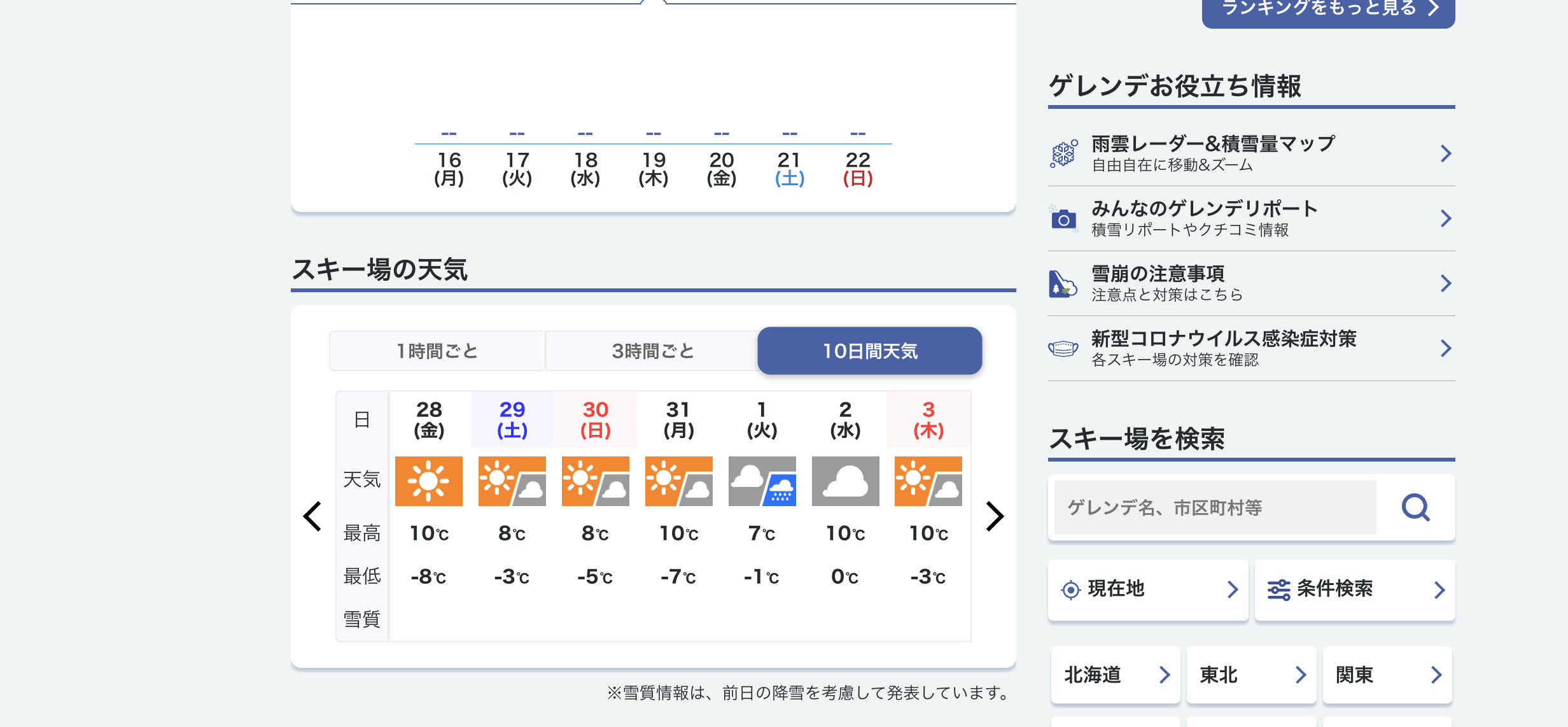
Task: Click the face mask icon
Action: point(1063,348)
